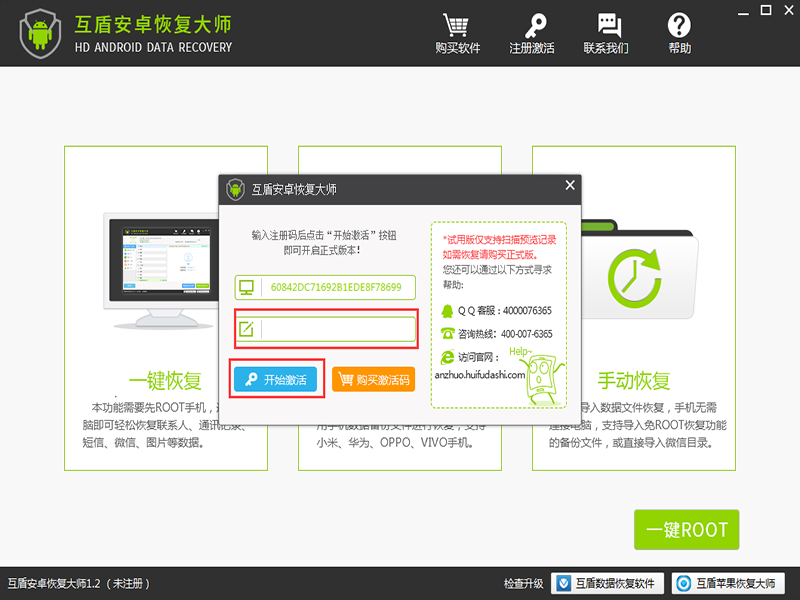Click the computer monitor illustration in 一键恢复 card
Image resolution: width=800 pixels, height=600 pixels.
point(161,271)
